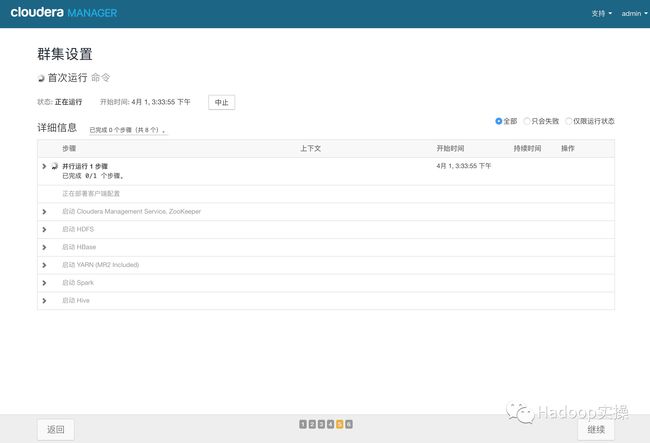This screenshot has height=443, width=650.
Task: Go to wizard step 2 badge
Action: click(x=312, y=424)
